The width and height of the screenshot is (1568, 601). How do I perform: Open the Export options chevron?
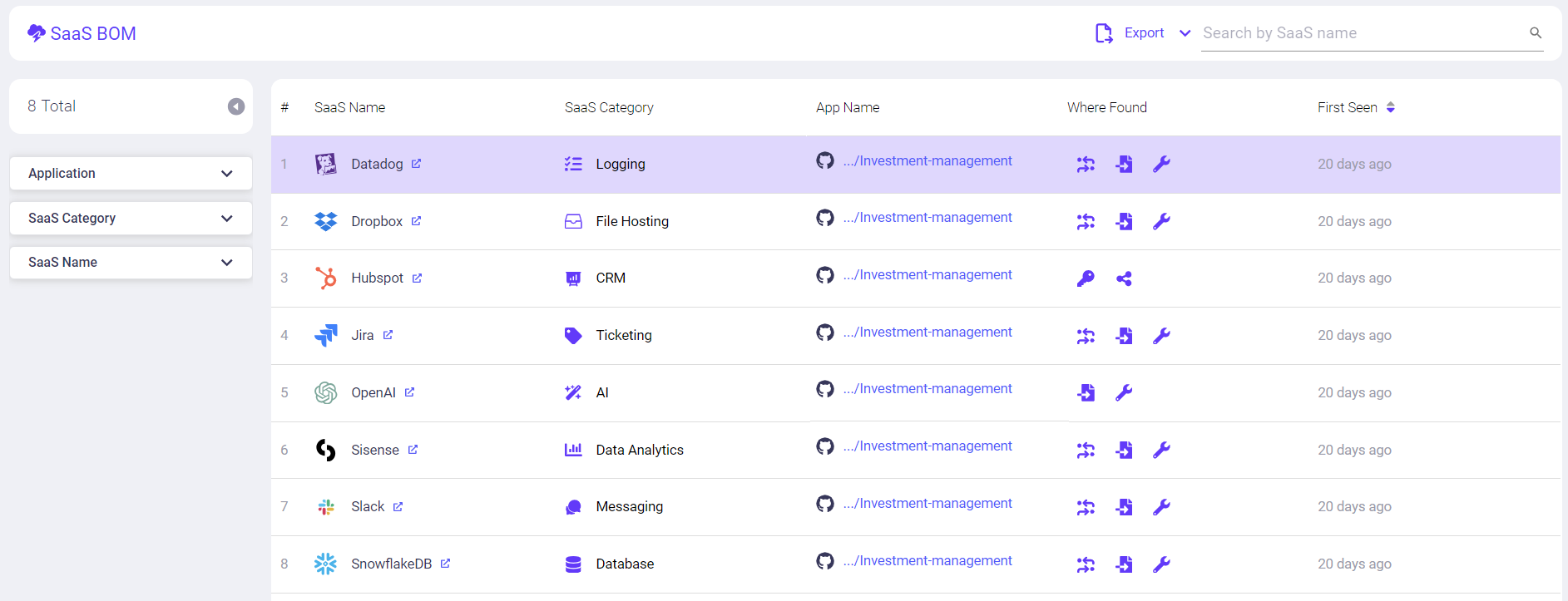click(1185, 33)
